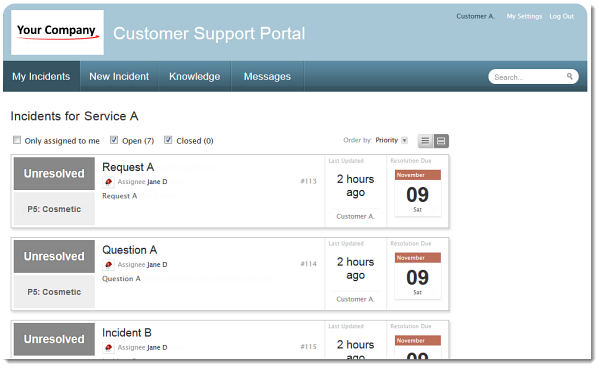The image size is (600, 368).
Task: Click Customer A. under Question A last updated
Action: coord(355,299)
